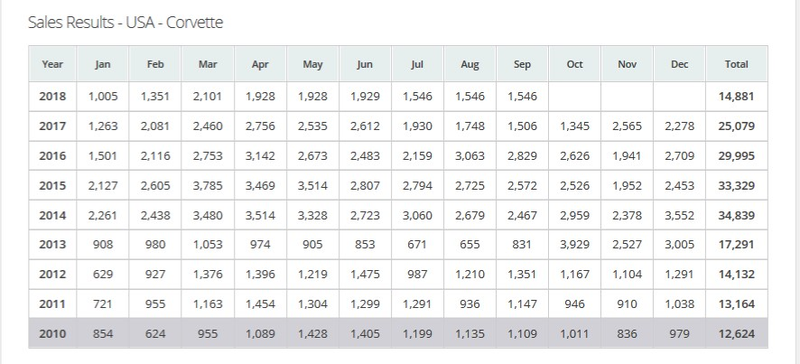Select the Dec column header
800x364 pixels.
pos(679,64)
